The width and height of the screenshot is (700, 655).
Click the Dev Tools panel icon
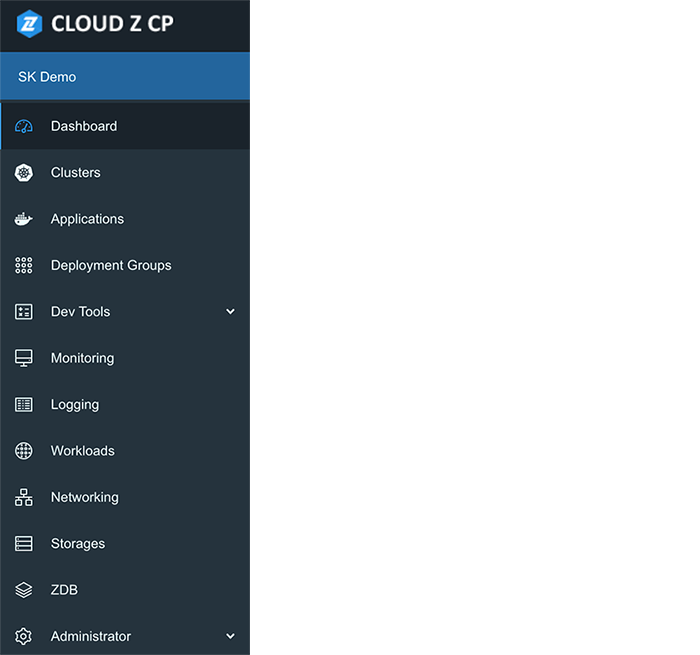24,312
